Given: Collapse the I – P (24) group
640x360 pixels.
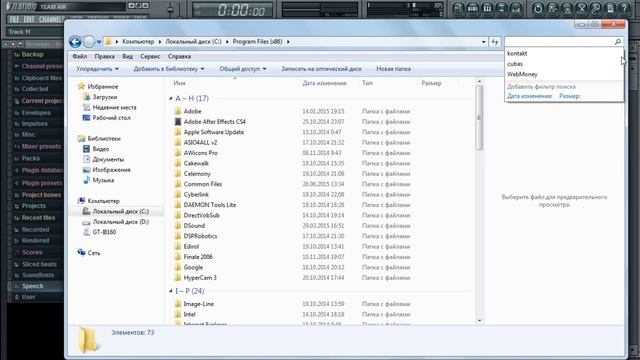Looking at the screenshot, I should tap(171, 291).
